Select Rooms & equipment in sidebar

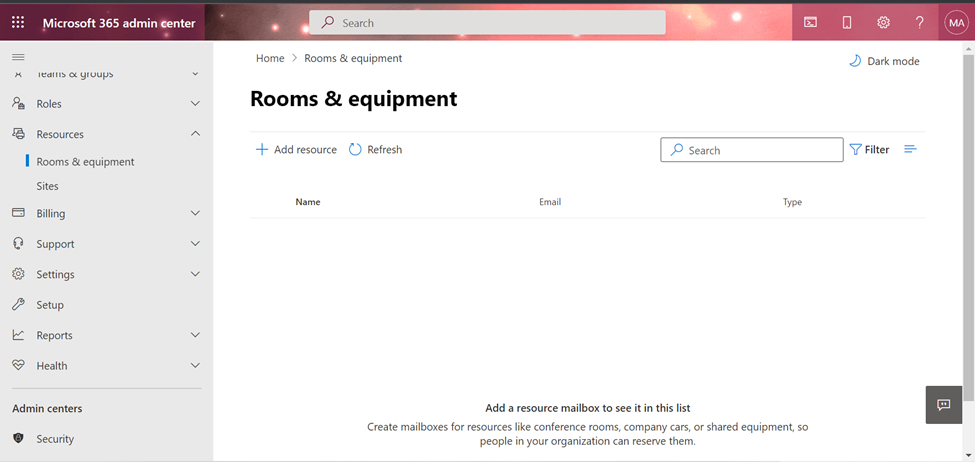pyautogui.click(x=85, y=162)
